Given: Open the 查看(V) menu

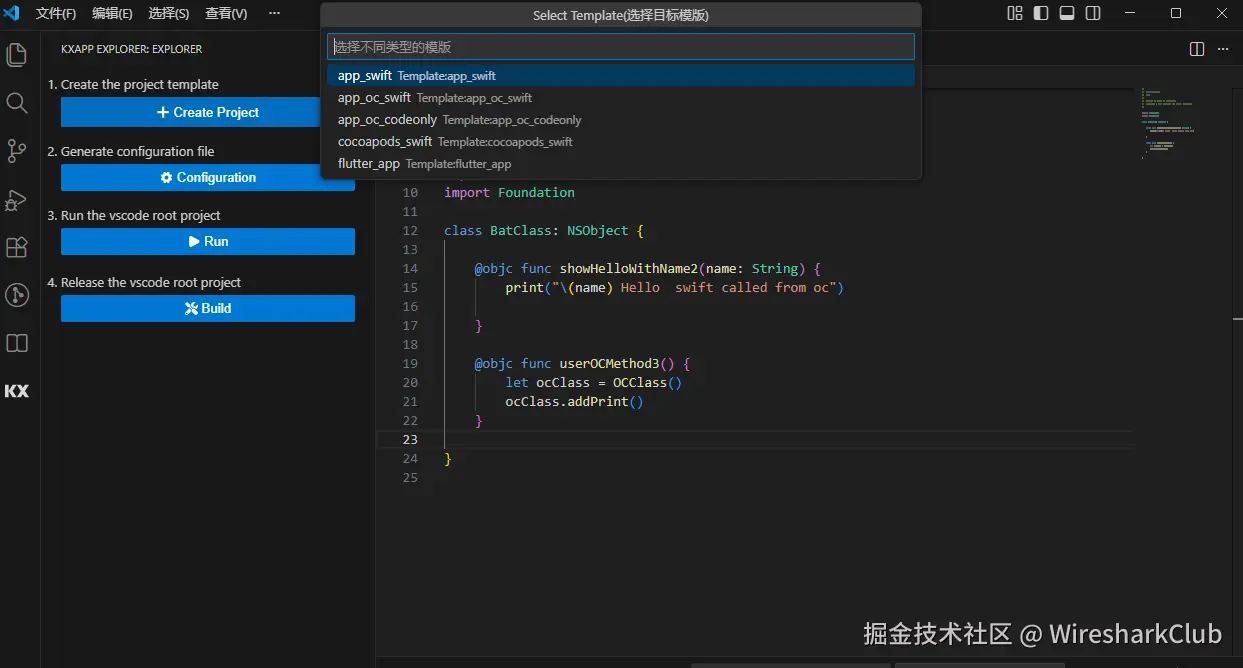Looking at the screenshot, I should (226, 14).
